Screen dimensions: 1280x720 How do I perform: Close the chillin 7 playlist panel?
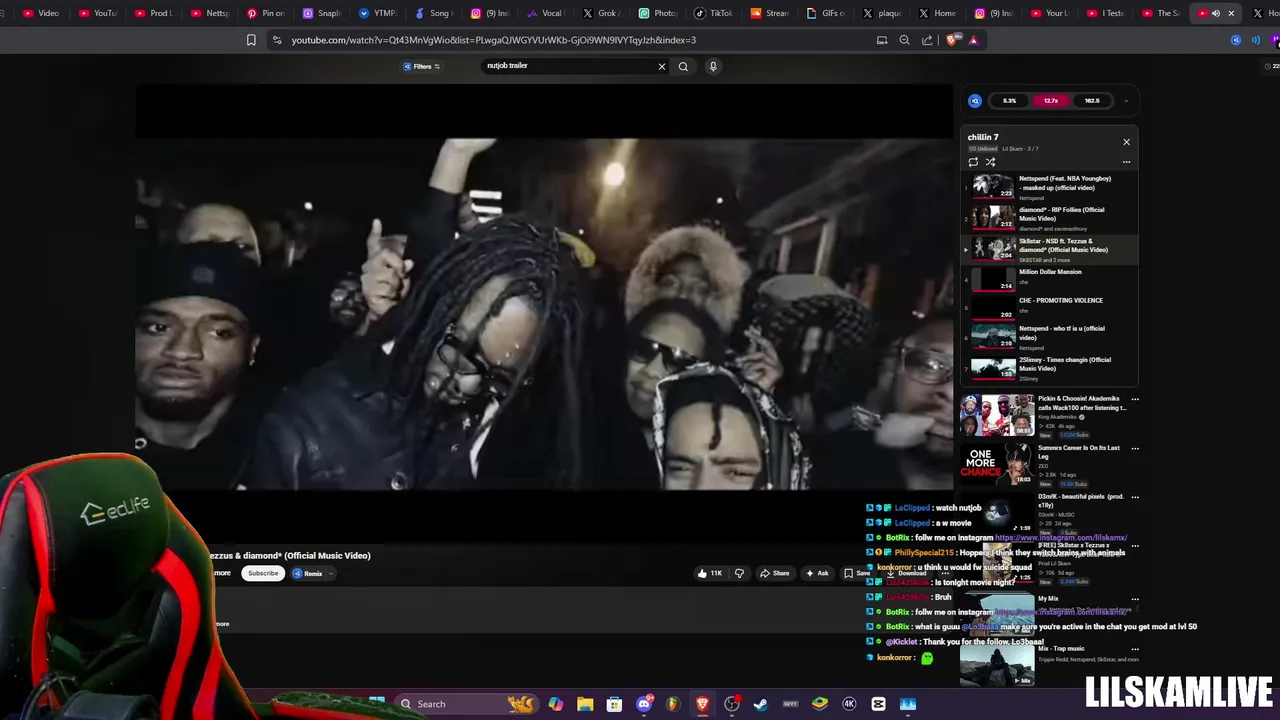tap(1126, 142)
